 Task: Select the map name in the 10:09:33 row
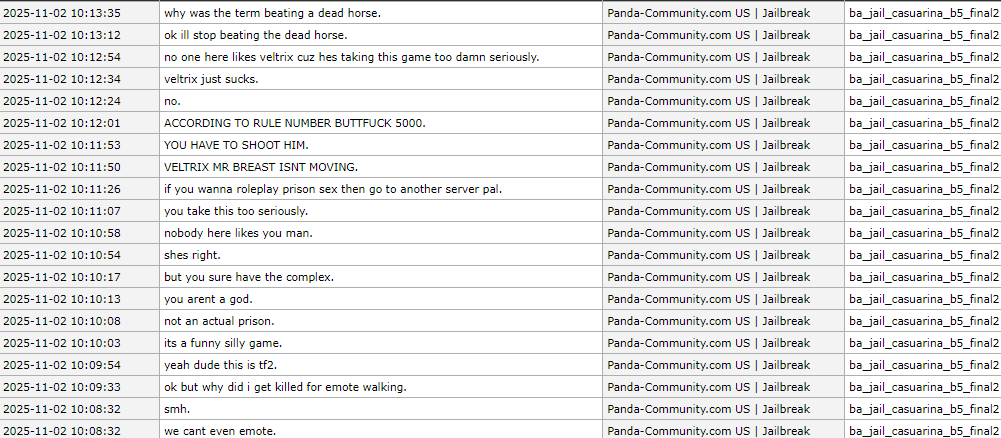(923, 387)
